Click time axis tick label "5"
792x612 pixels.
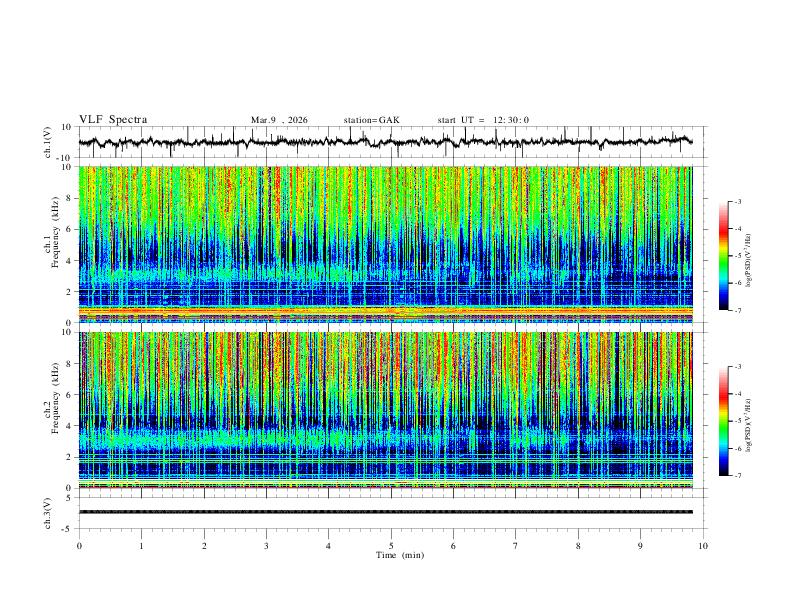(x=391, y=546)
